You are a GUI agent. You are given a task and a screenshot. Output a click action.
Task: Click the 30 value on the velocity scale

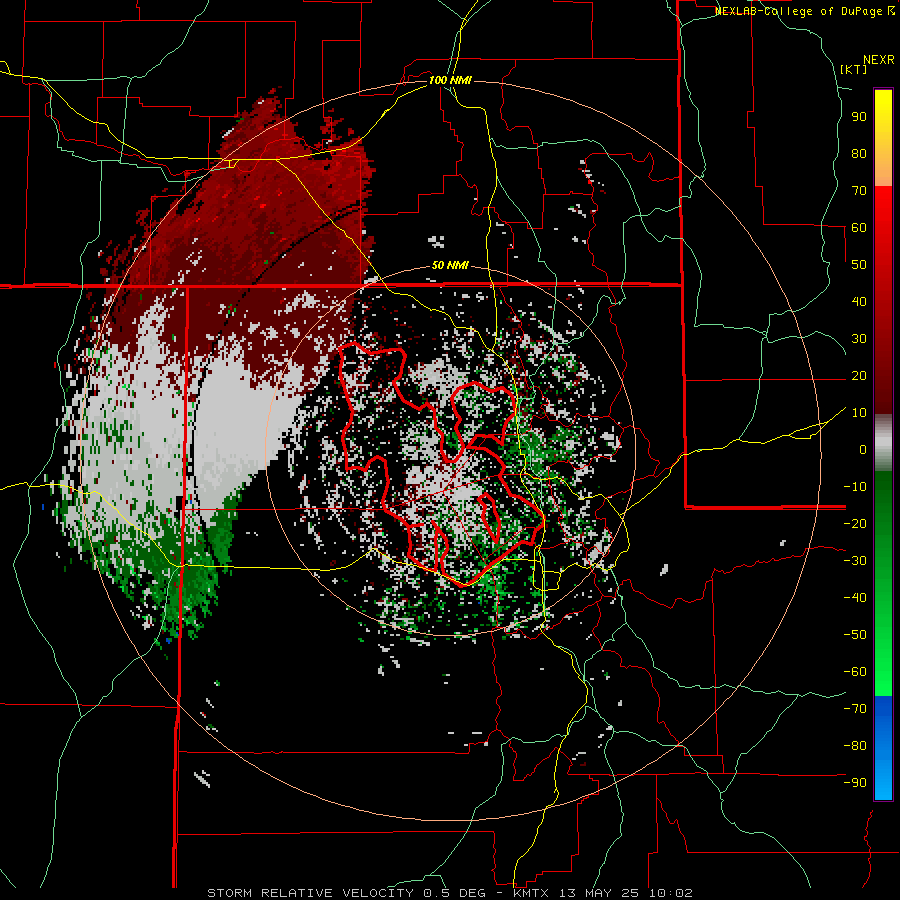[859, 339]
